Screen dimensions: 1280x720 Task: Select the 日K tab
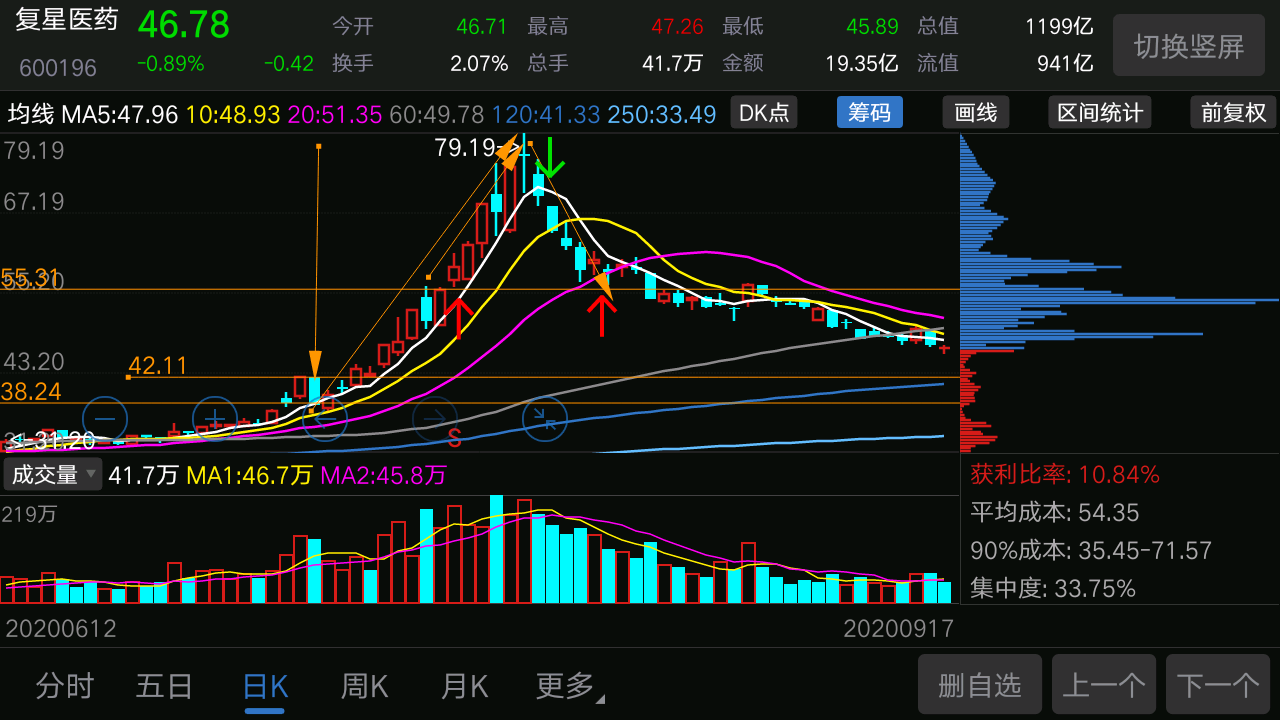(265, 686)
